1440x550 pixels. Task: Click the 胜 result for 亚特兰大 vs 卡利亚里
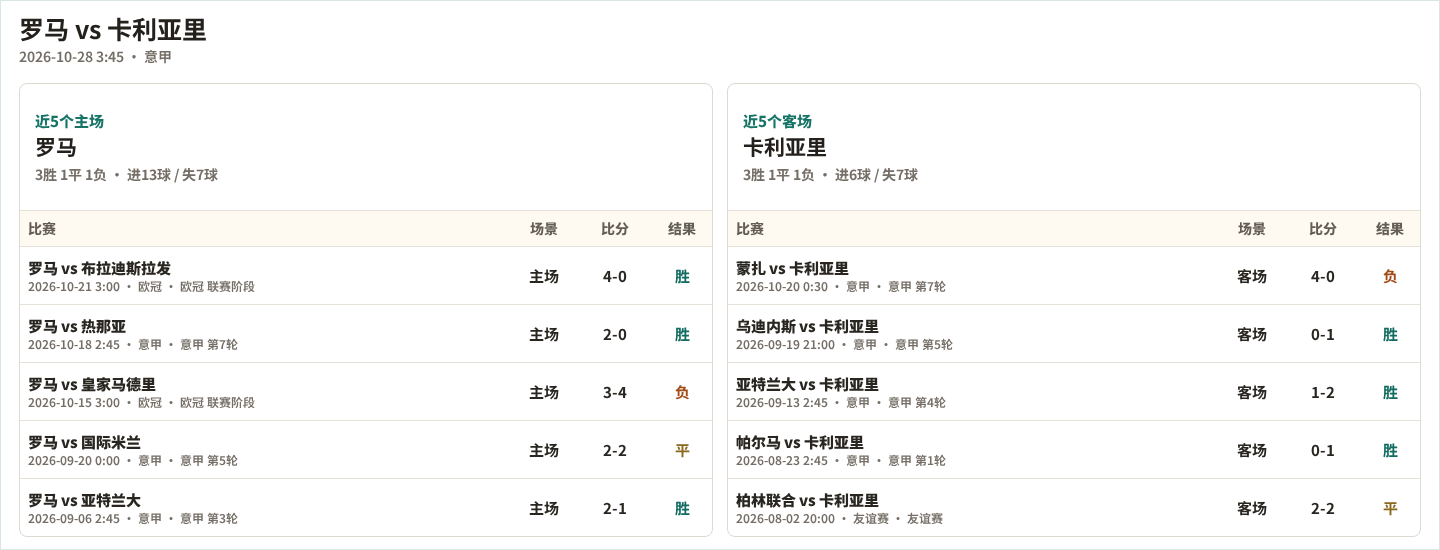tap(1390, 392)
